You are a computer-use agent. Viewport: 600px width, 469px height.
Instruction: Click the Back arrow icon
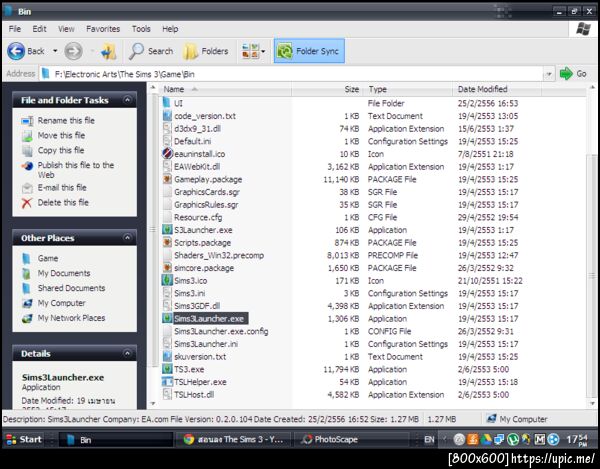(16, 51)
